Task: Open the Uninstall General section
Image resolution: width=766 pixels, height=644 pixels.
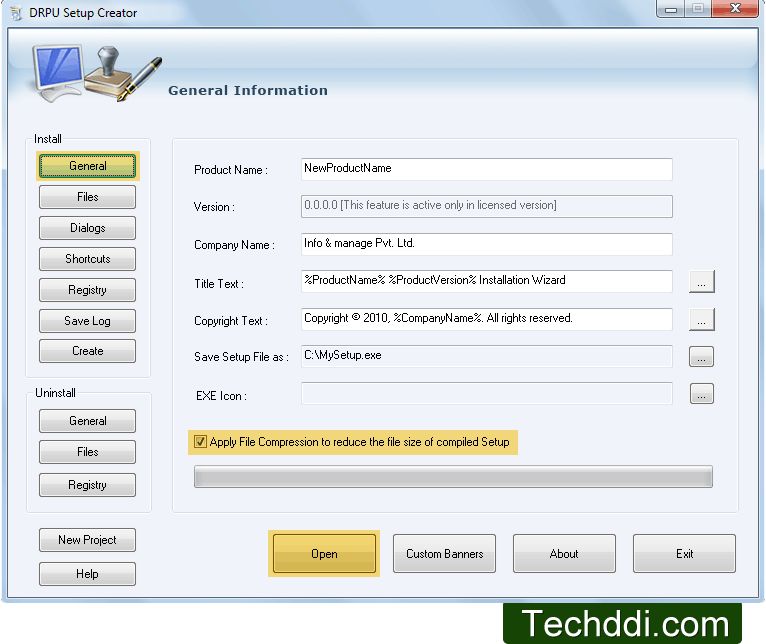Action: tap(87, 421)
